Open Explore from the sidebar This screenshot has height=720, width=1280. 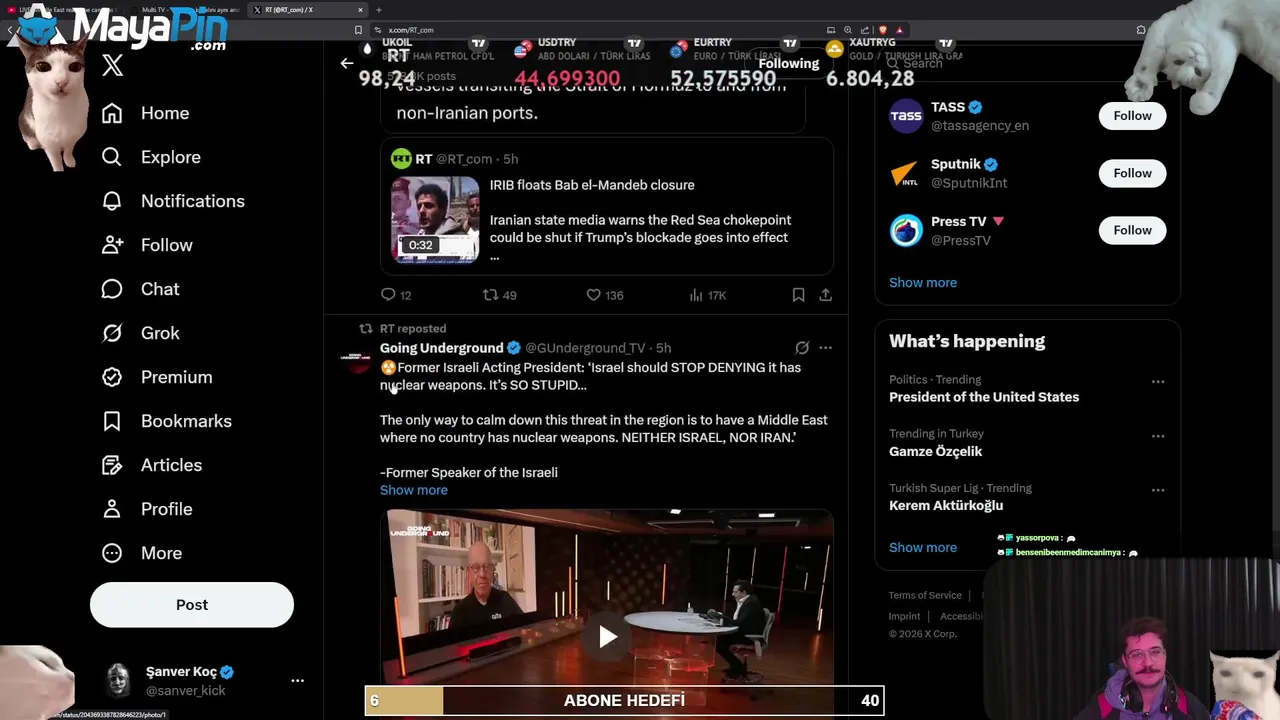point(151,157)
